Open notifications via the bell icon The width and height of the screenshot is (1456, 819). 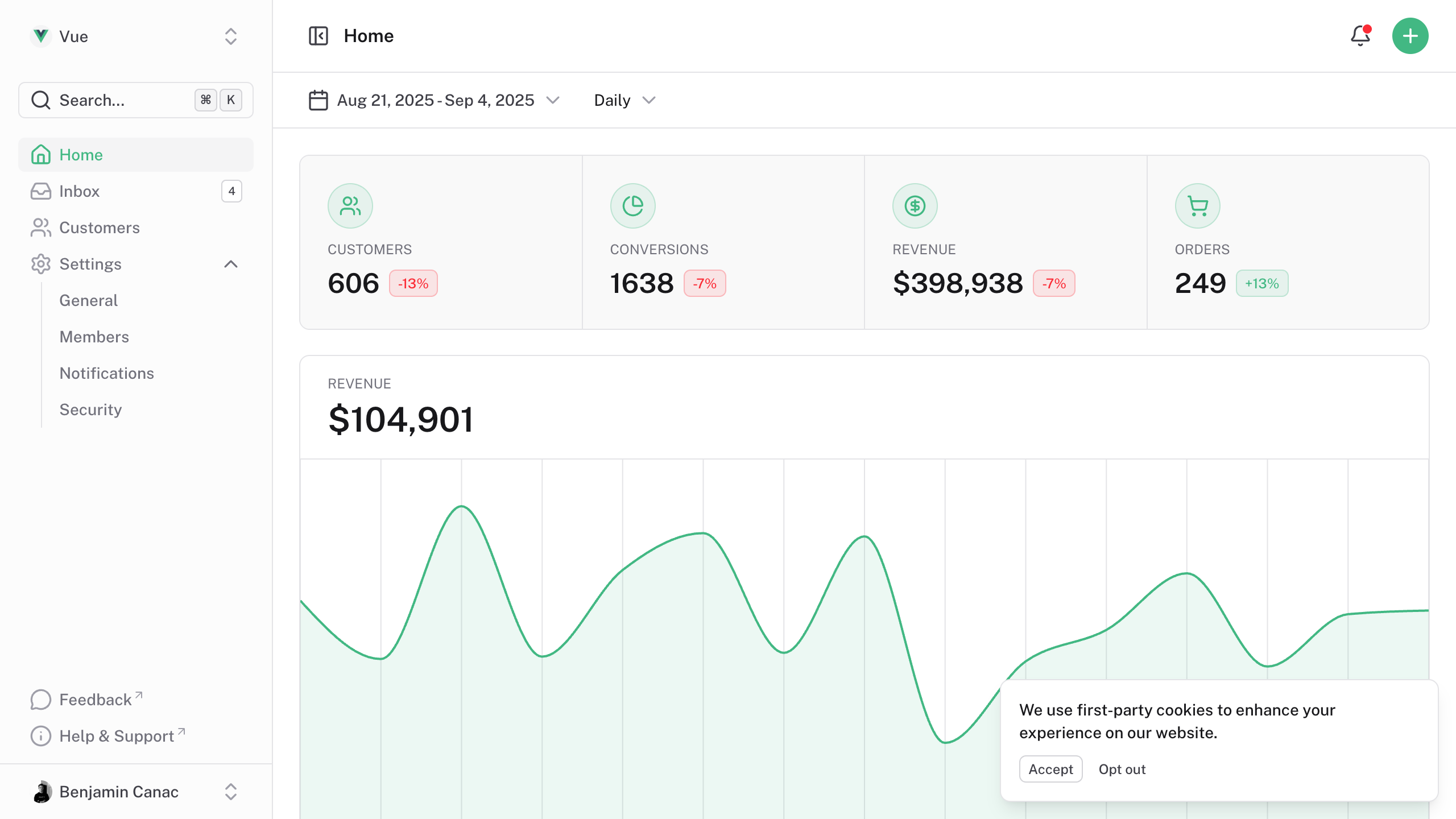(1360, 35)
